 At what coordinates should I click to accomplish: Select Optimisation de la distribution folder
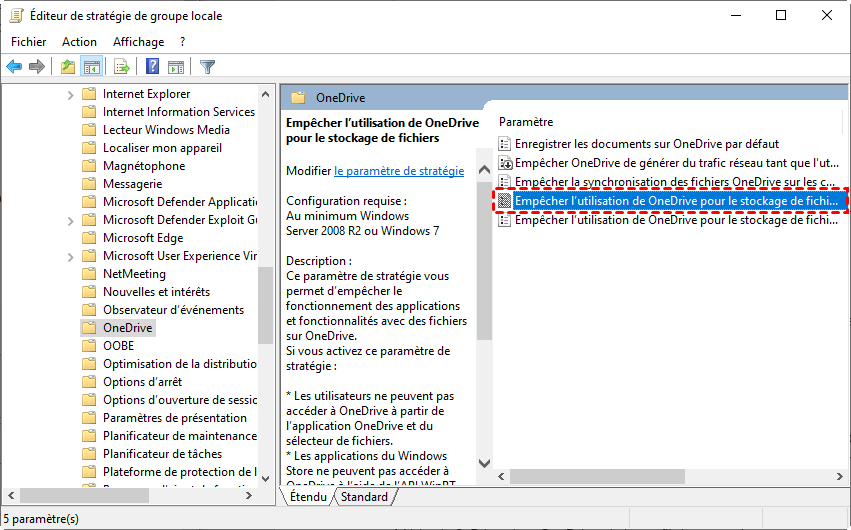coord(180,363)
